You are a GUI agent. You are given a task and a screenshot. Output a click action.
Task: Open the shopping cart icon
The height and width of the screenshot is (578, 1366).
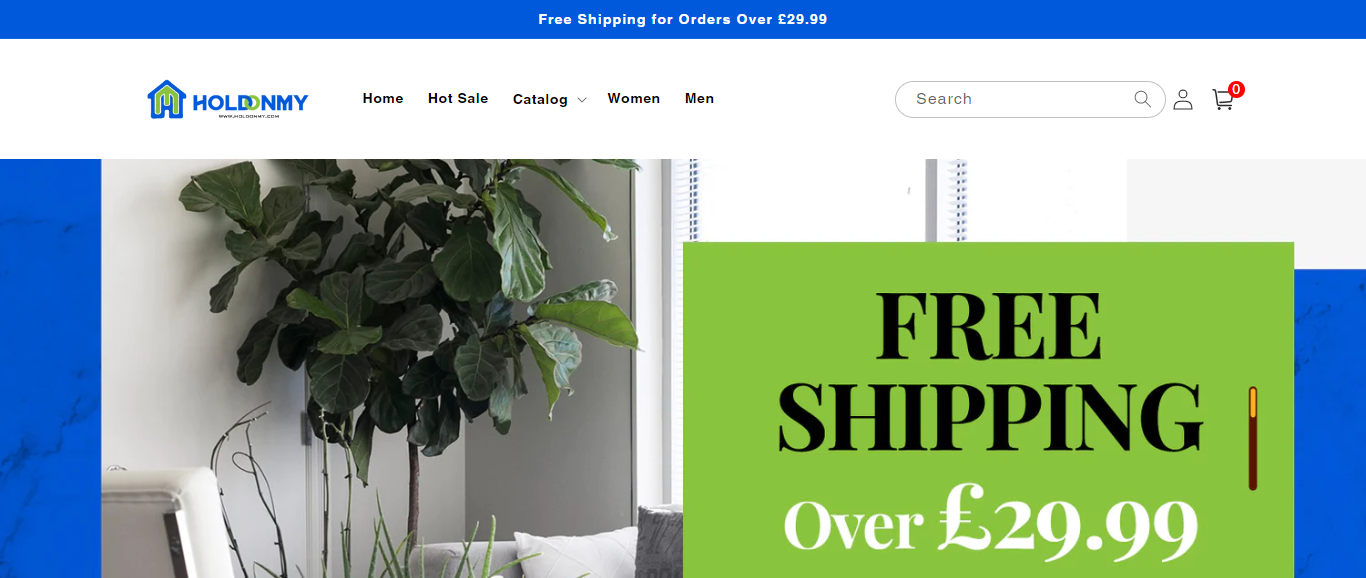click(1222, 100)
